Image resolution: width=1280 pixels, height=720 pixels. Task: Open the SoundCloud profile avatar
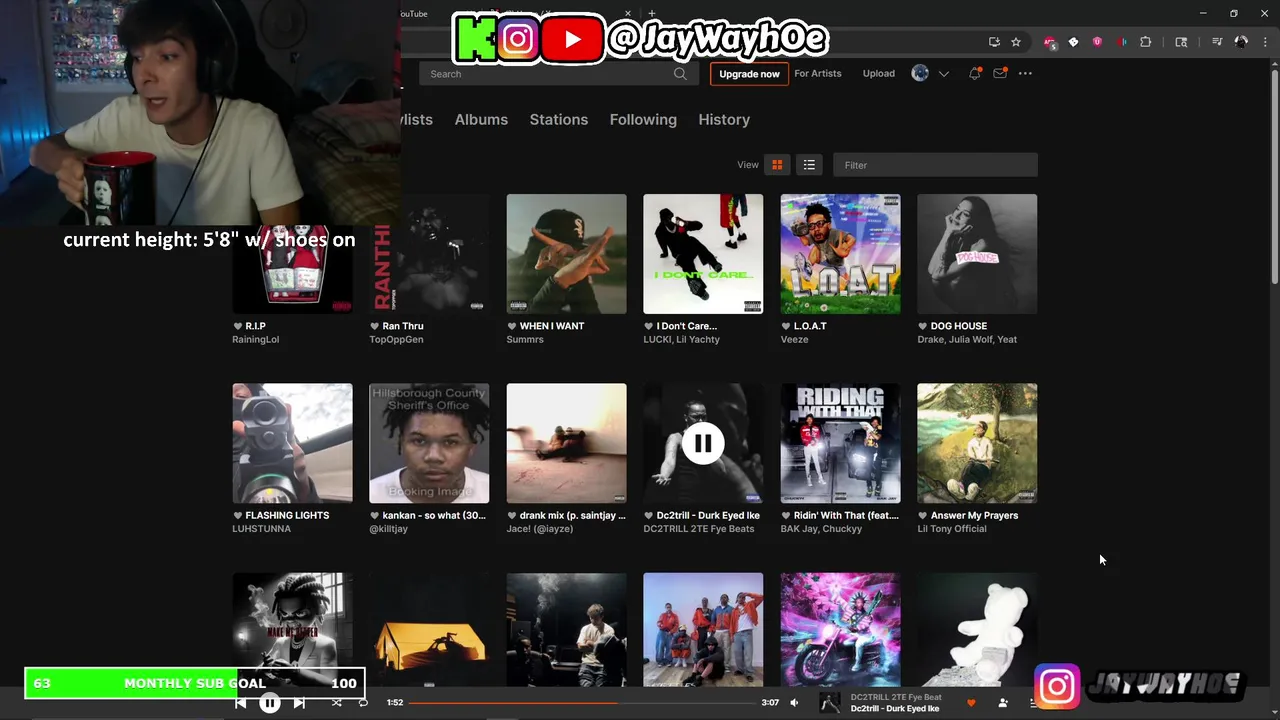click(920, 73)
